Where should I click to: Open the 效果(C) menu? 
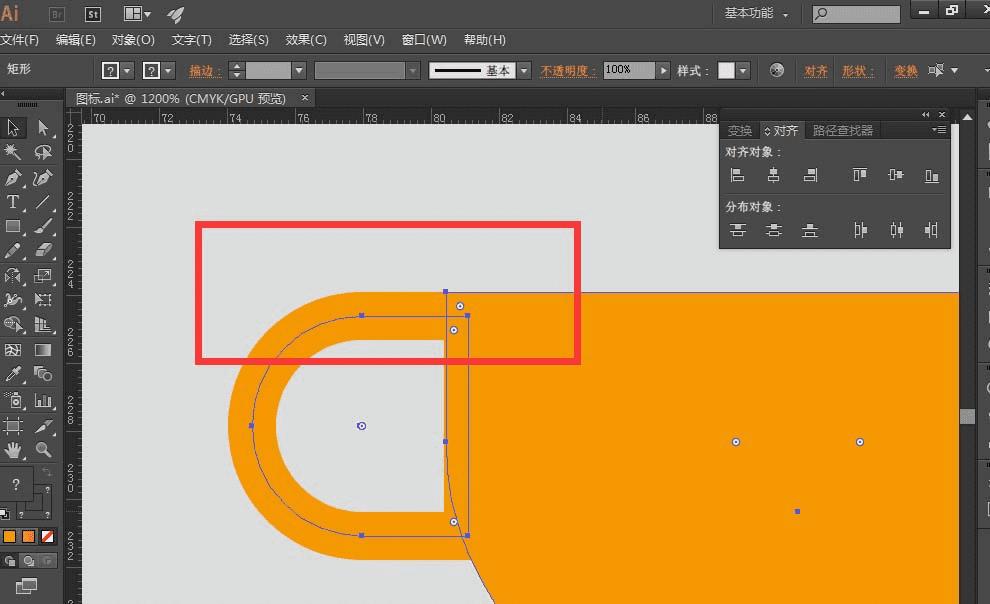(306, 40)
